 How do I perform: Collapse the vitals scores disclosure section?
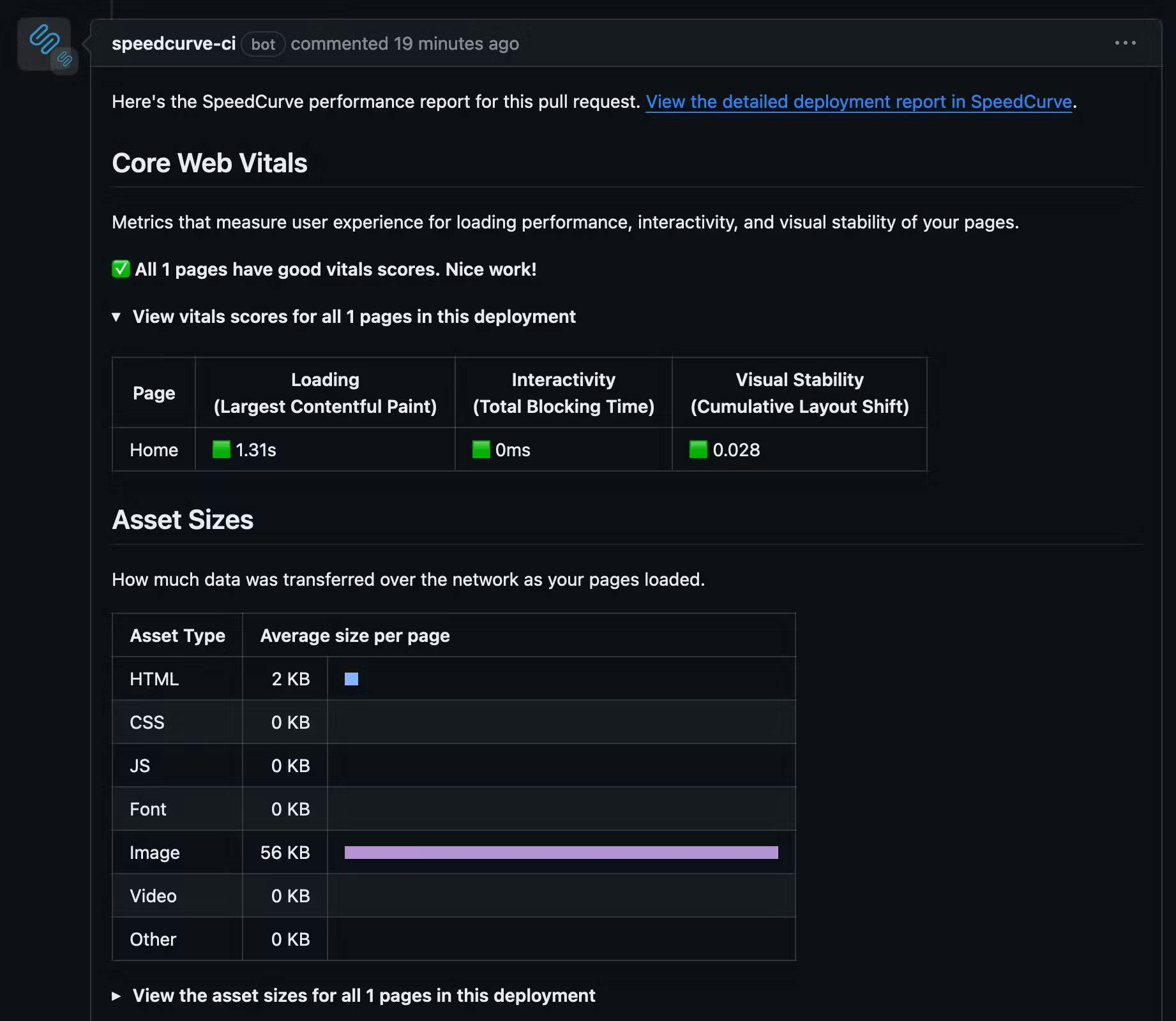coord(354,317)
